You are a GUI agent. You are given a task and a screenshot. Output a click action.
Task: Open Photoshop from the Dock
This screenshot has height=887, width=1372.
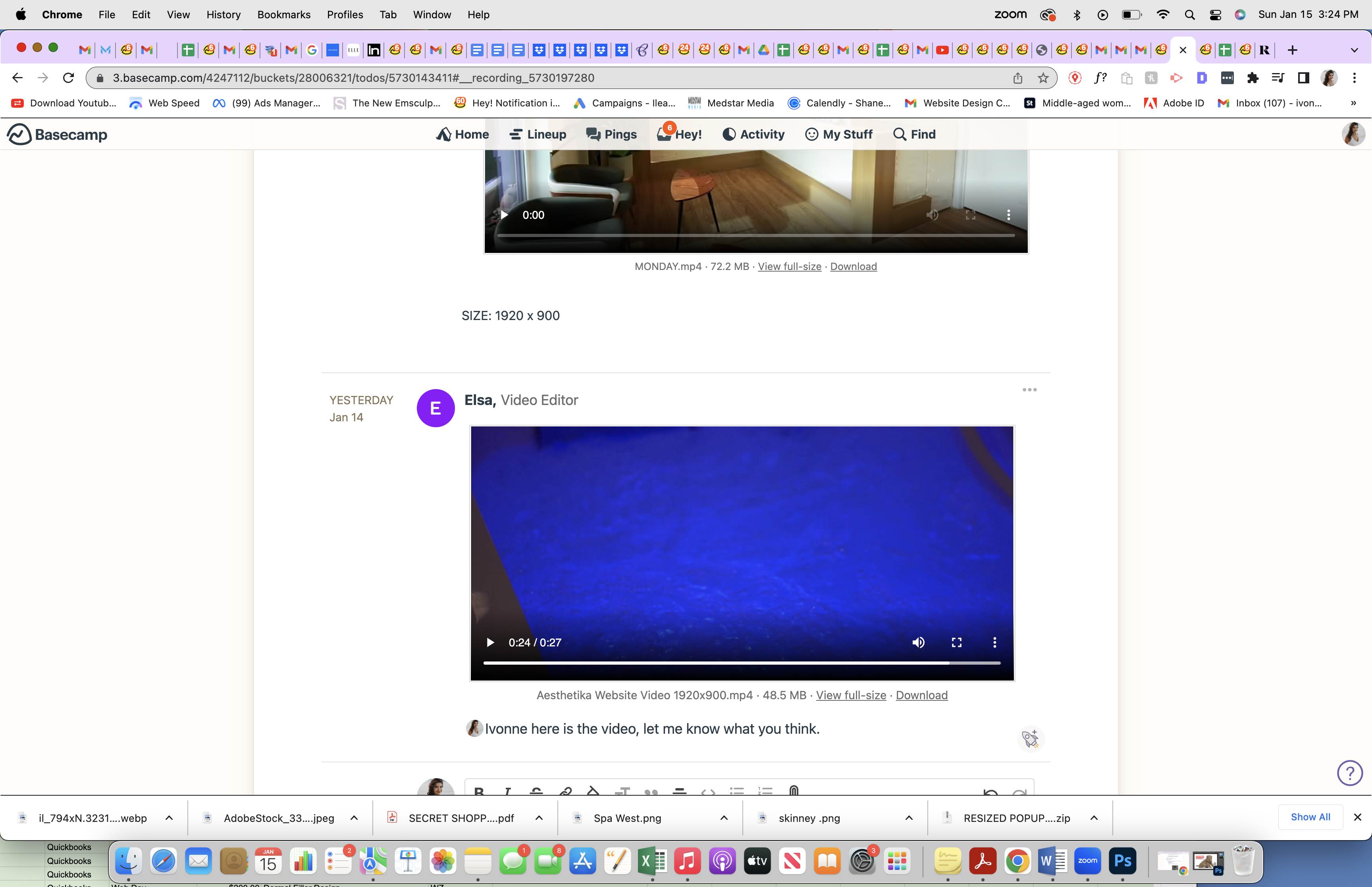(x=1122, y=861)
